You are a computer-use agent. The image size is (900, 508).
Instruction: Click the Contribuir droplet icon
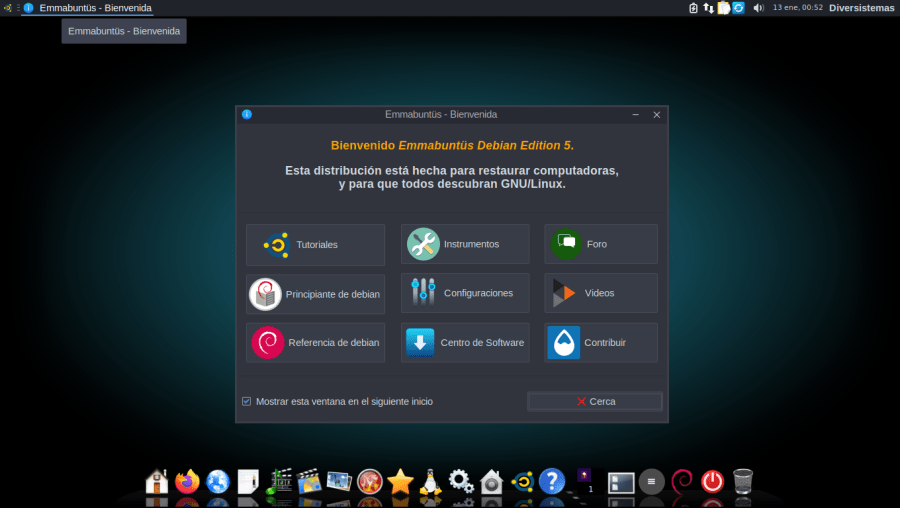(564, 343)
